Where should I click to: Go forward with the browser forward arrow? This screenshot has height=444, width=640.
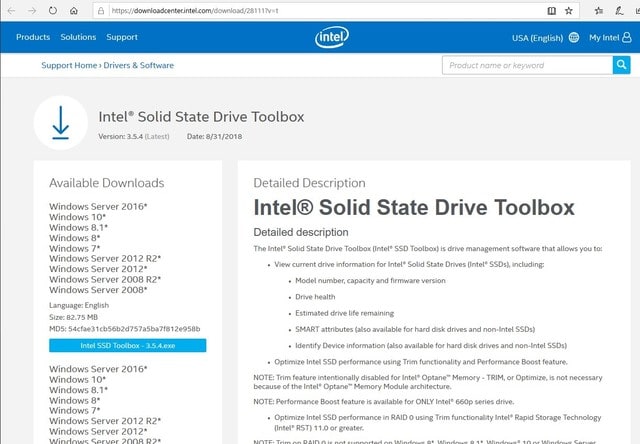tap(32, 11)
